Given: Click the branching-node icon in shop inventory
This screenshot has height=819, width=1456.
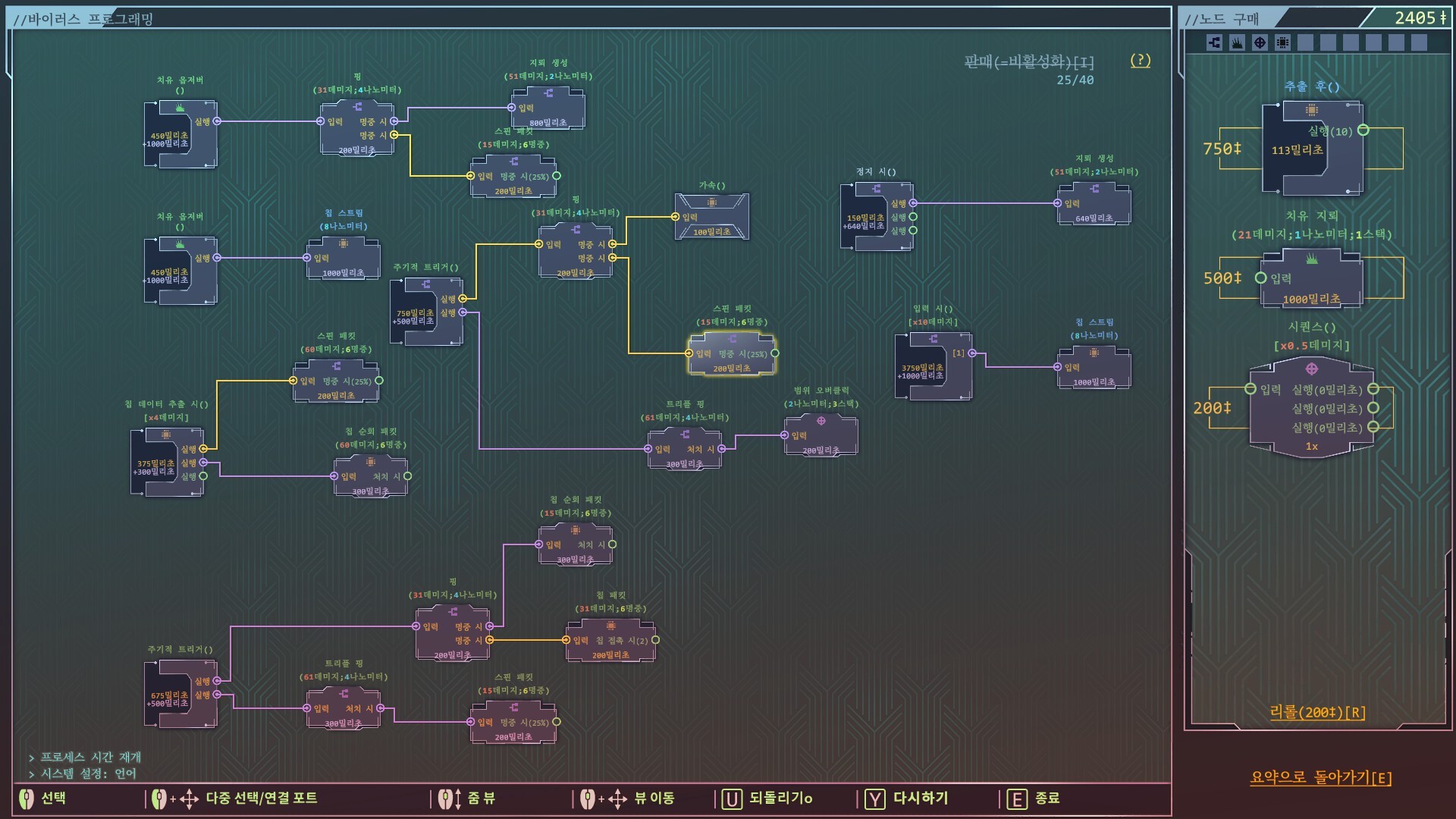Looking at the screenshot, I should click(1214, 42).
